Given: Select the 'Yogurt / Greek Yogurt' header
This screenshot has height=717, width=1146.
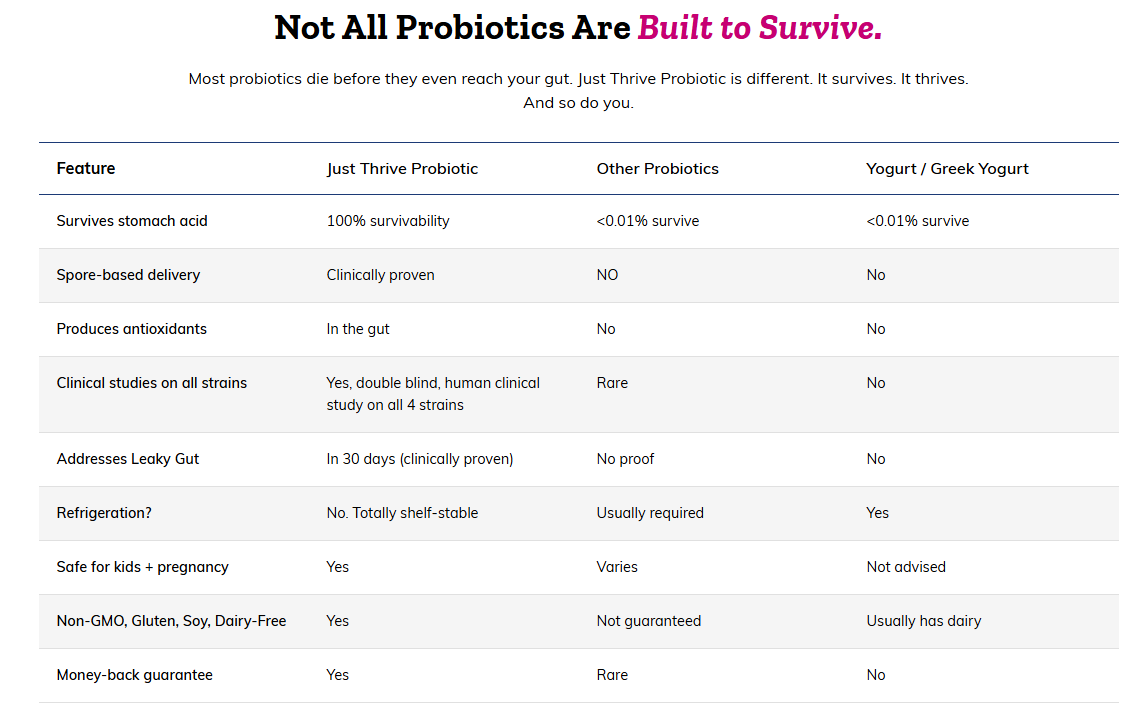Looking at the screenshot, I should (947, 169).
